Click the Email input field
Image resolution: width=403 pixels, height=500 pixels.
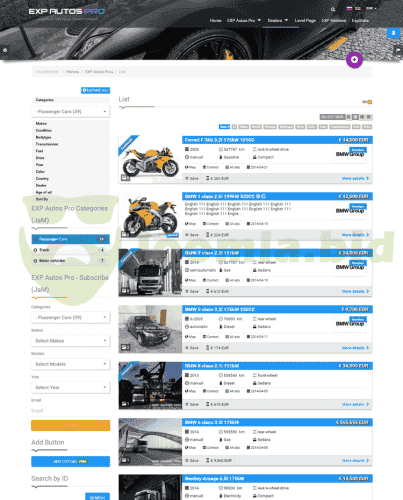71,411
